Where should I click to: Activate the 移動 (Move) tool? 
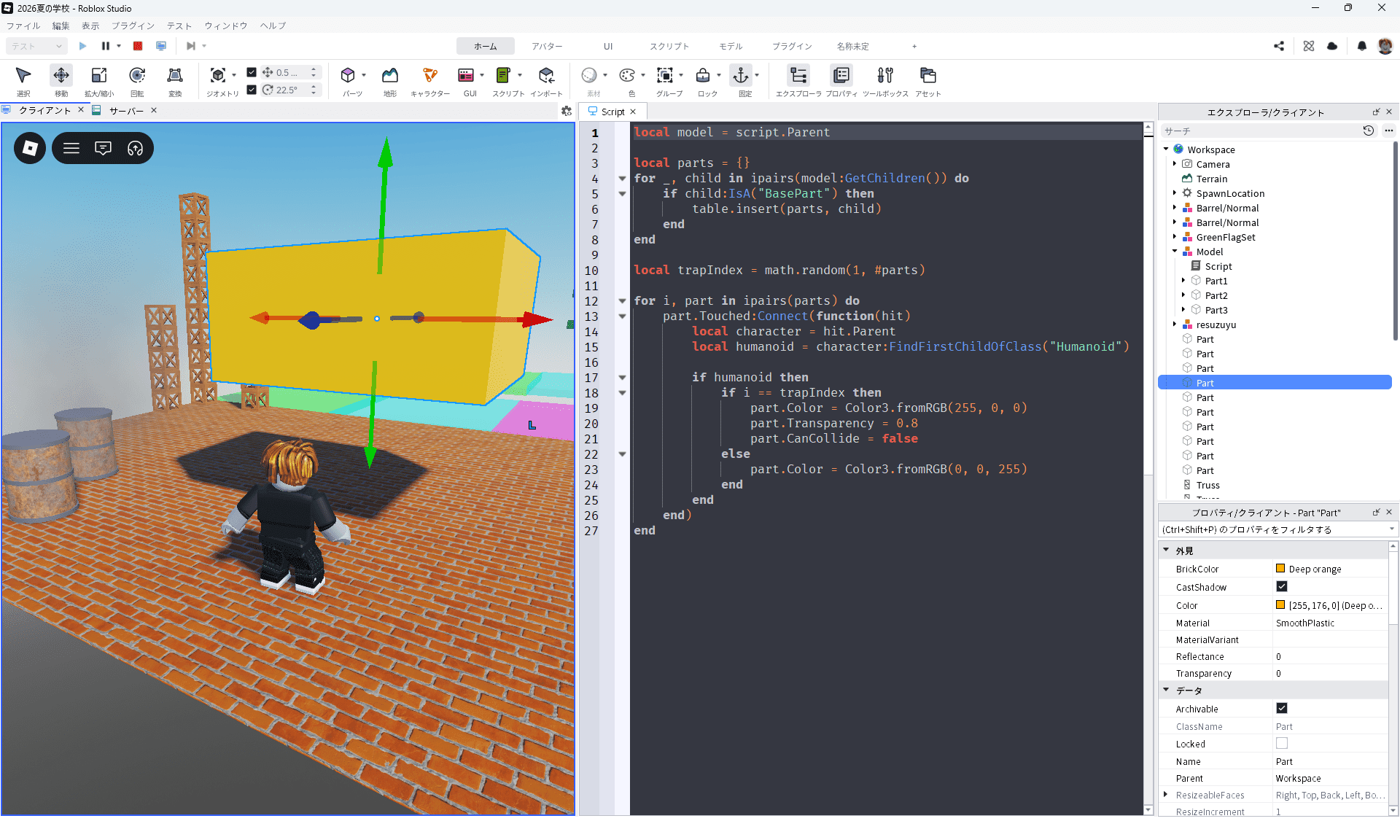[61, 80]
